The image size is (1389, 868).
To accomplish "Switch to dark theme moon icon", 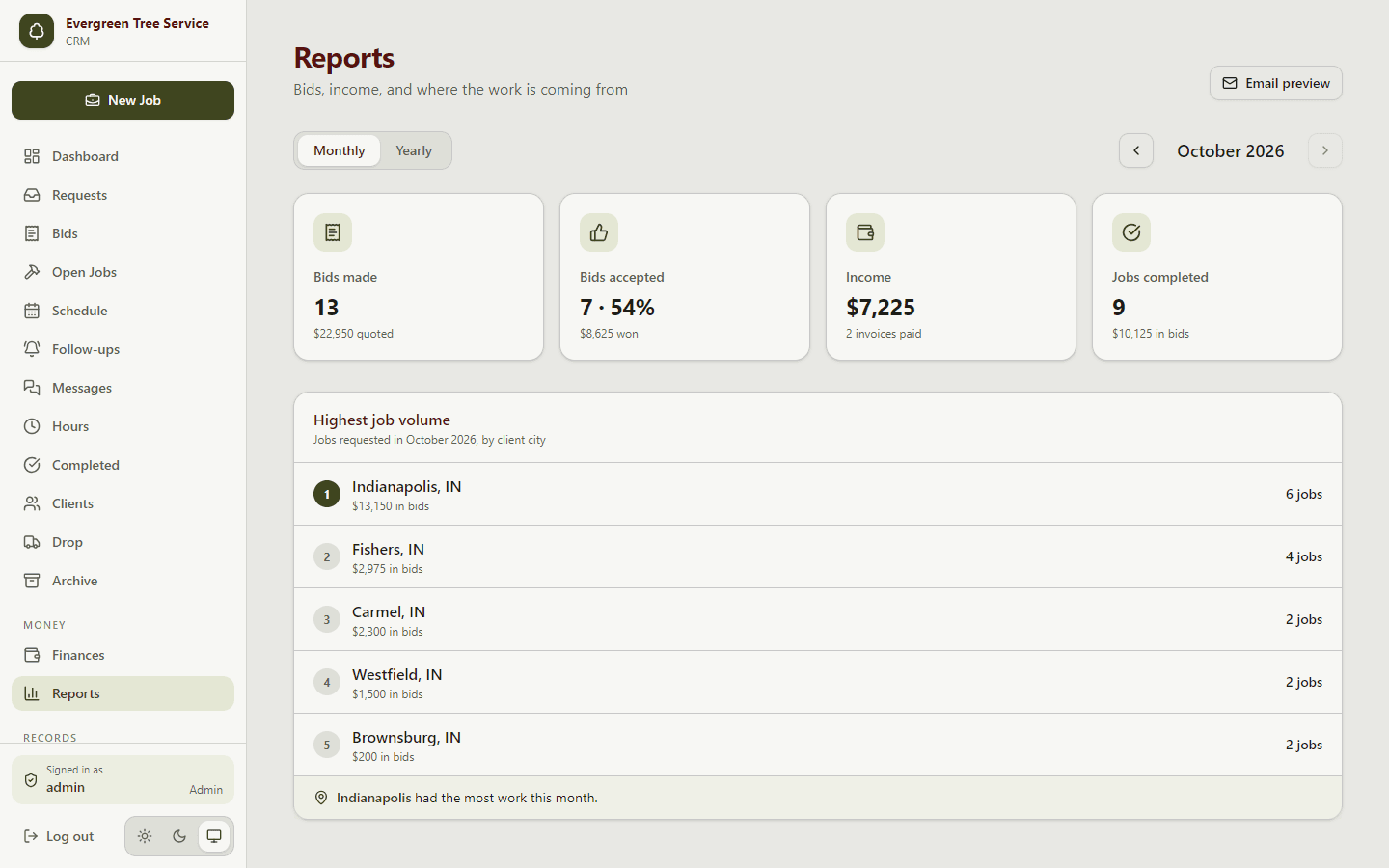I will 179,836.
